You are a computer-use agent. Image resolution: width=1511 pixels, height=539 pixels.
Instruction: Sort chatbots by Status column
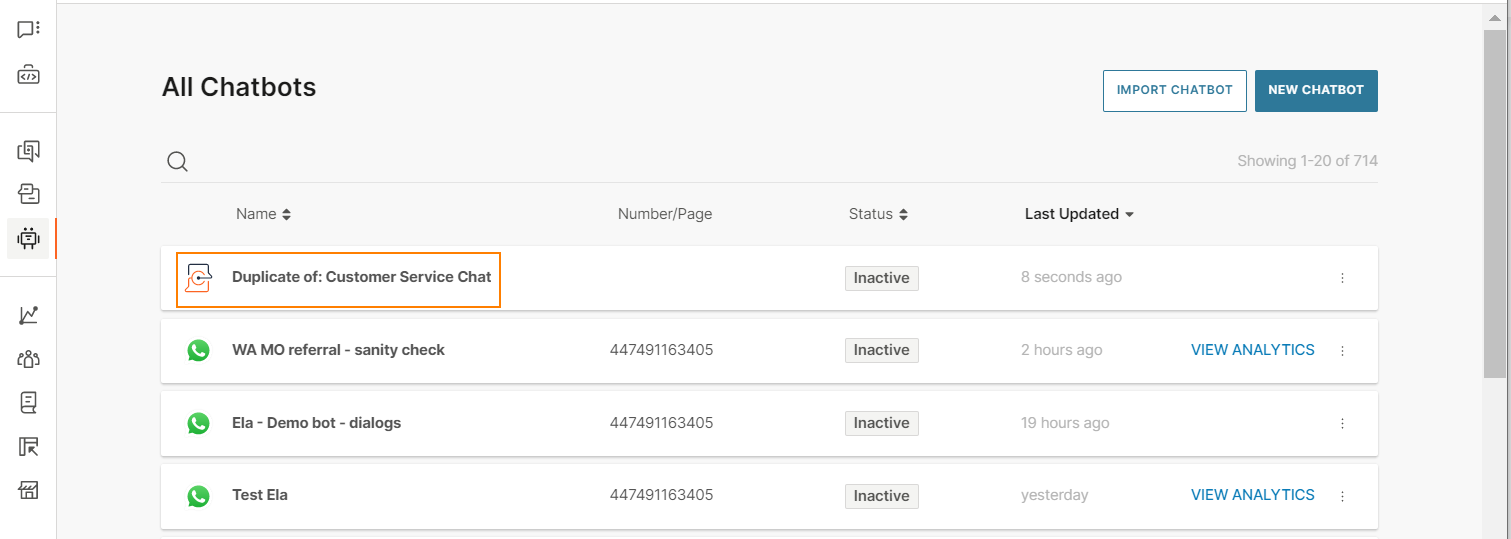[879, 214]
